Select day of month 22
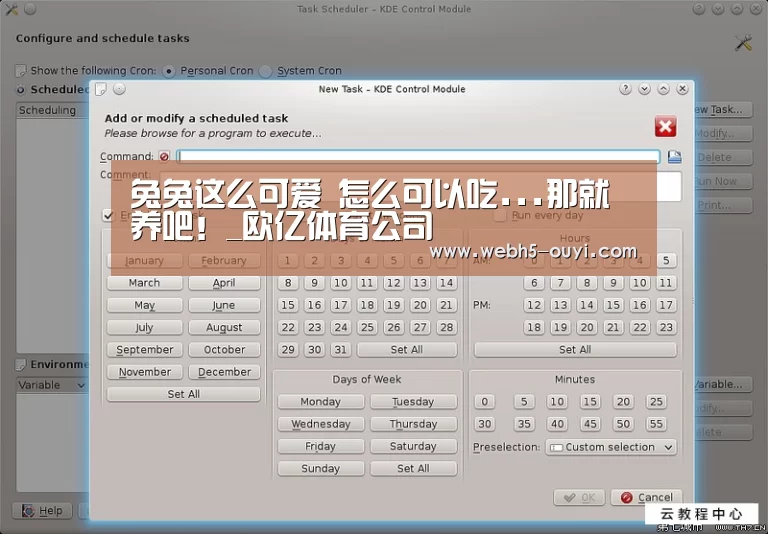768x534 pixels. click(x=288, y=327)
